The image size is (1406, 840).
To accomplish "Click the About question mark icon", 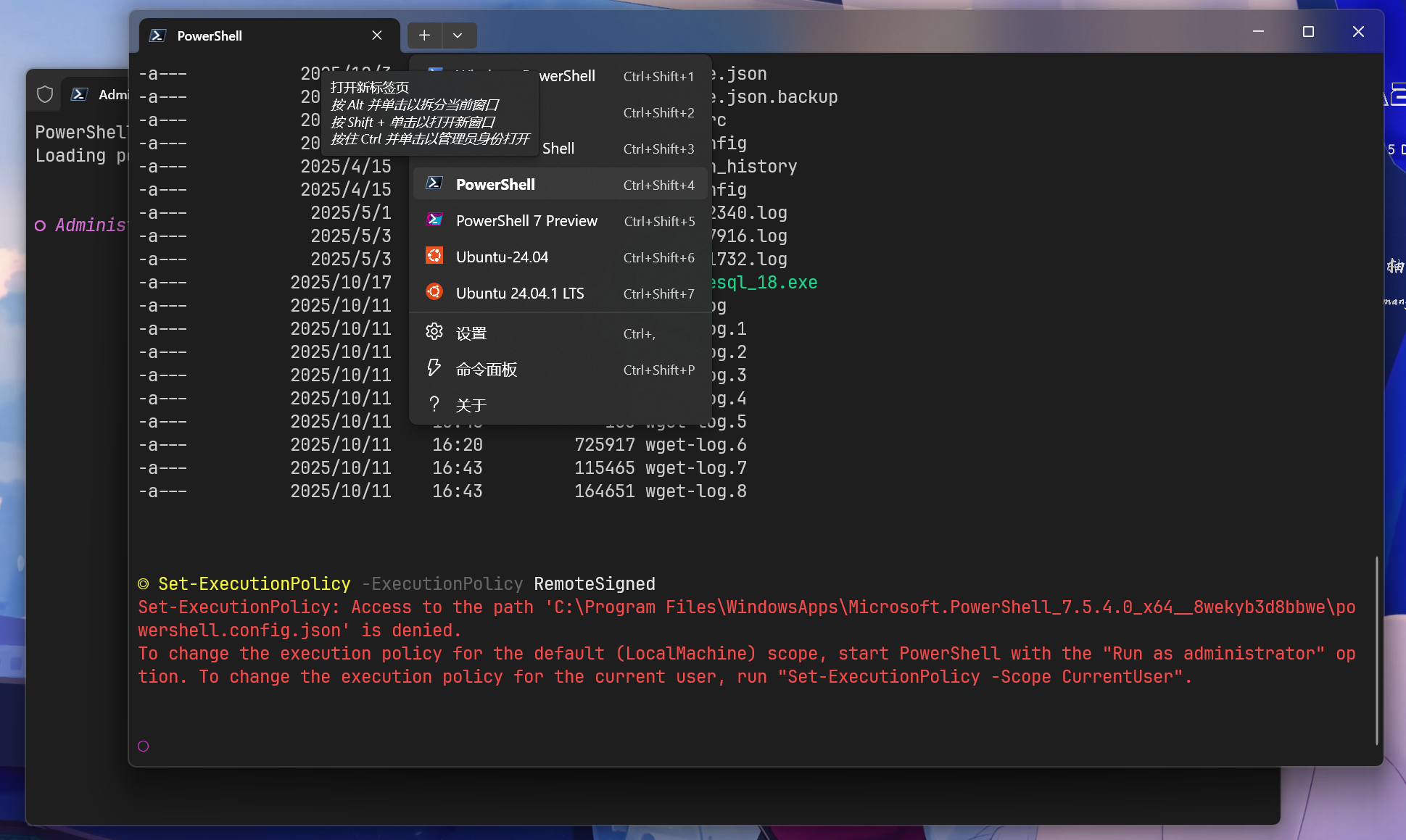I will tap(435, 404).
